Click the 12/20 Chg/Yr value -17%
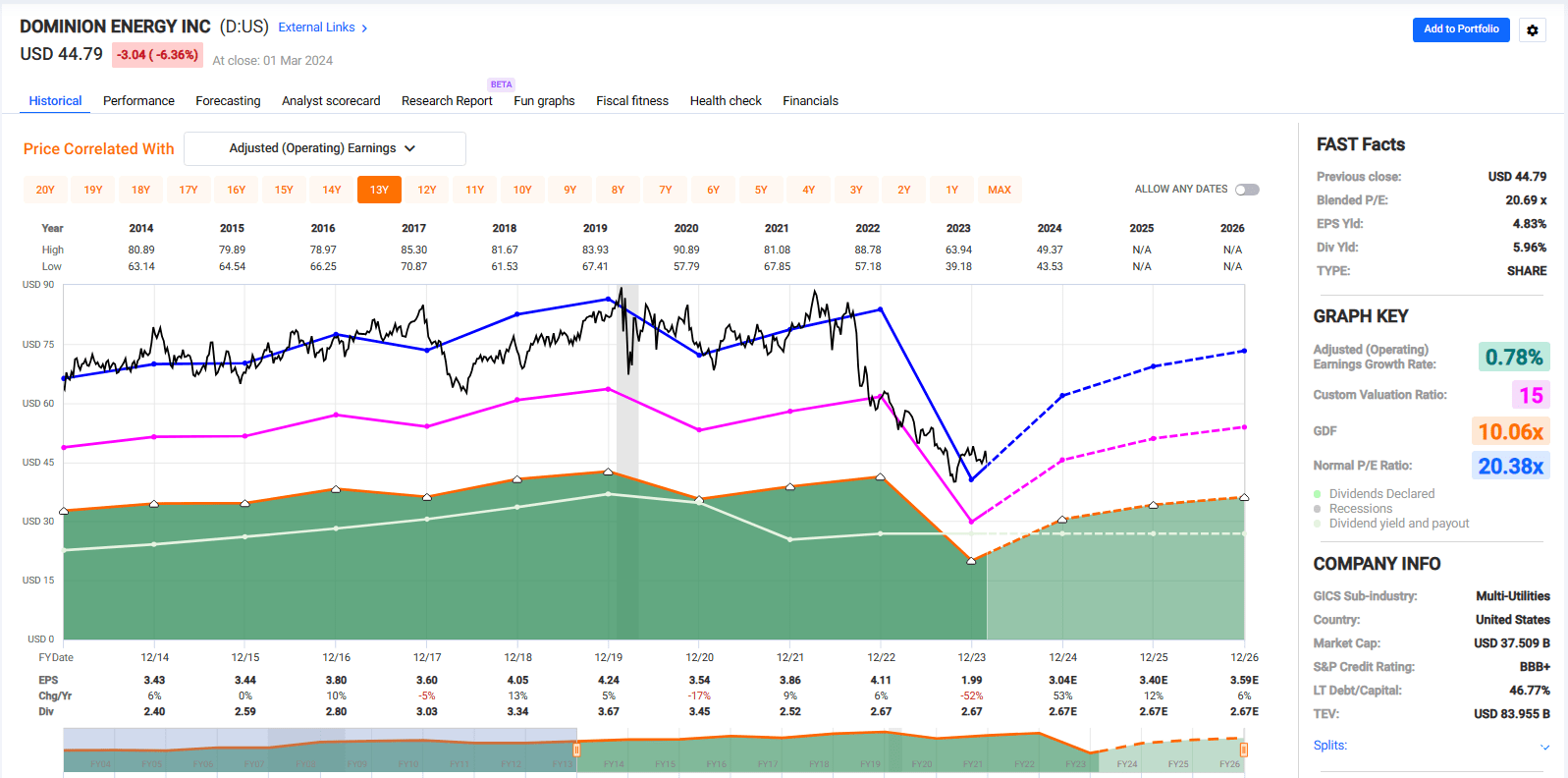The height and width of the screenshot is (778, 1568). pyautogui.click(x=699, y=696)
